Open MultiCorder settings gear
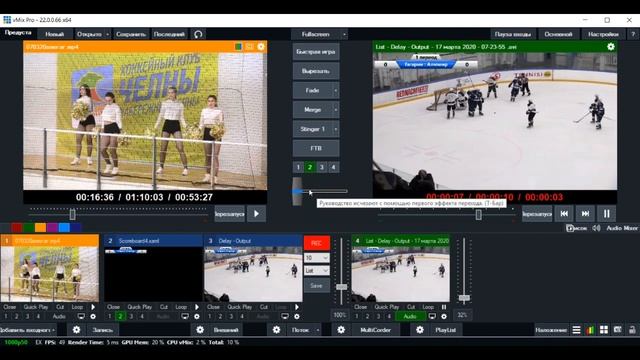This screenshot has height=360, width=640. click(x=341, y=330)
